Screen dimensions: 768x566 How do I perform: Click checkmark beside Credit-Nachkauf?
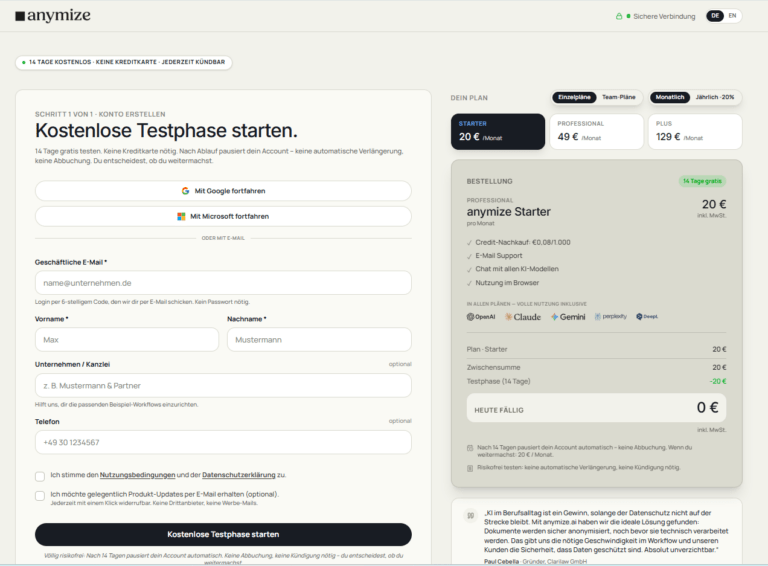click(x=470, y=243)
